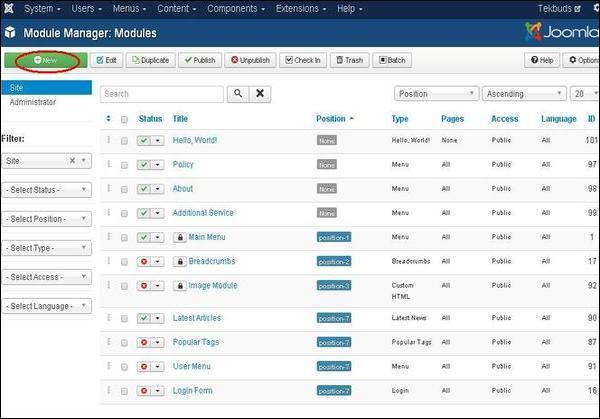Screen dimensions: 600x419
Task: Click the search magnifier icon button
Action: (x=238, y=94)
